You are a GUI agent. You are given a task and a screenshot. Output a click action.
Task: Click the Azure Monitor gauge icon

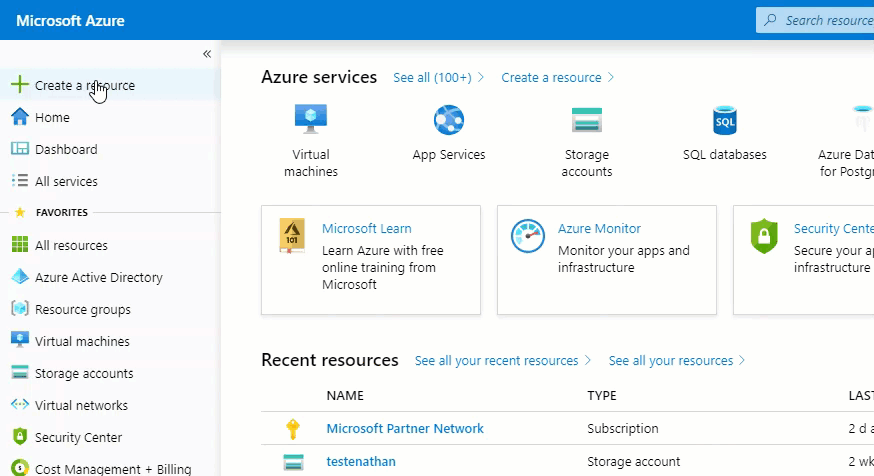click(528, 236)
